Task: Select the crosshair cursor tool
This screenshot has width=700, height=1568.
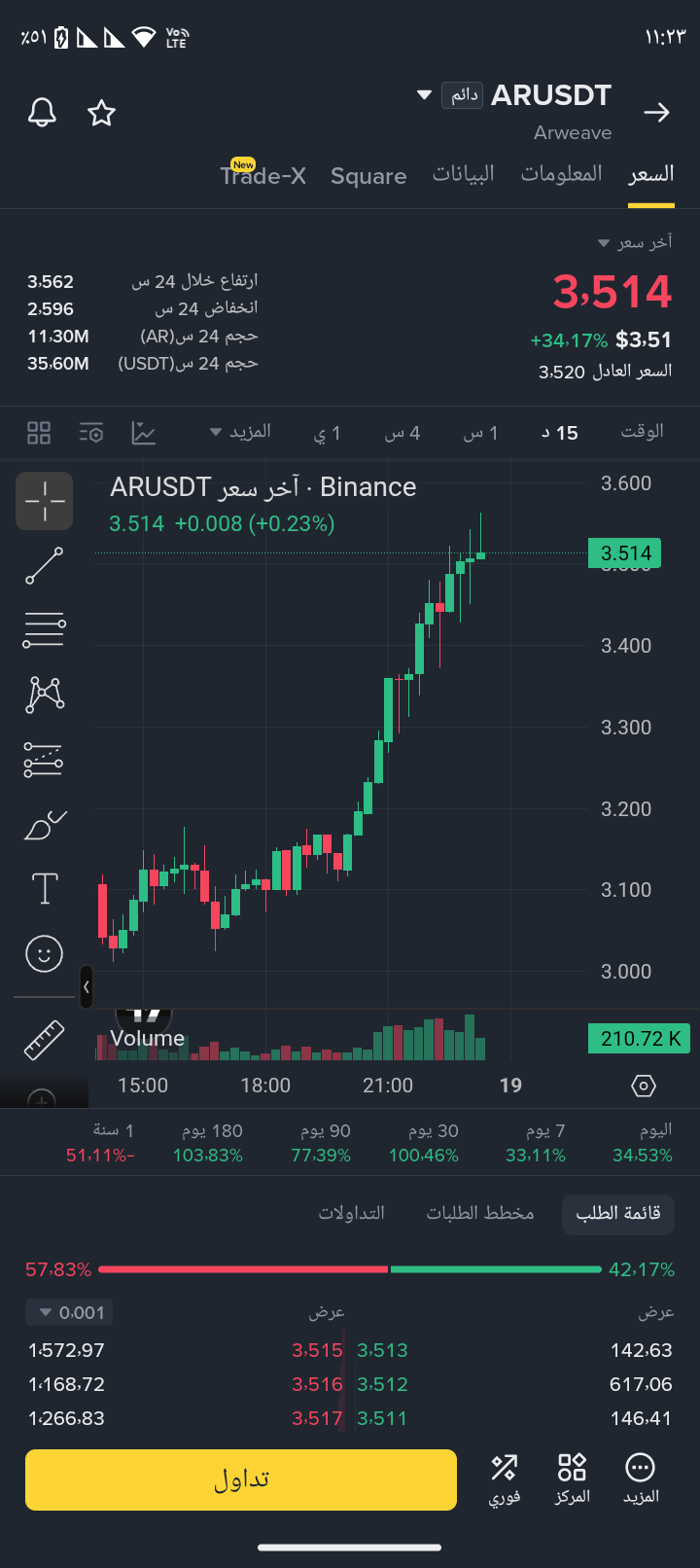Action: click(44, 501)
